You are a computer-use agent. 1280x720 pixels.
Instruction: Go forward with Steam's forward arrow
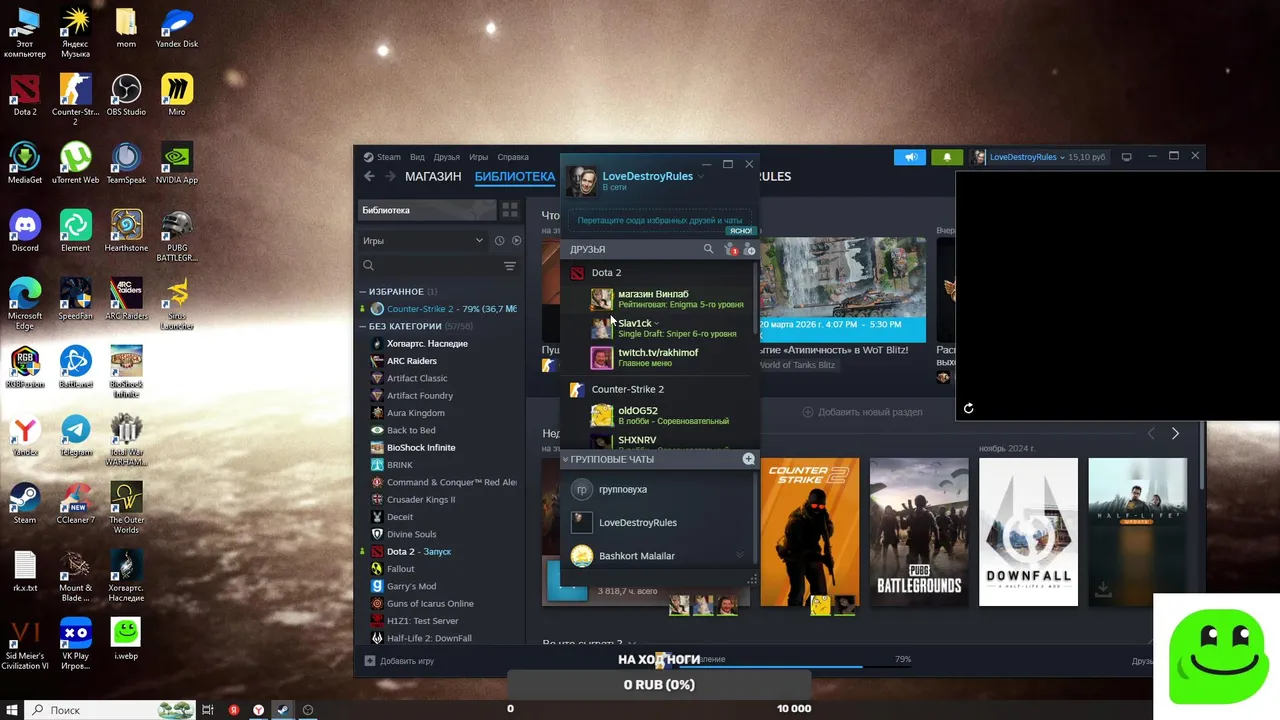(x=389, y=176)
